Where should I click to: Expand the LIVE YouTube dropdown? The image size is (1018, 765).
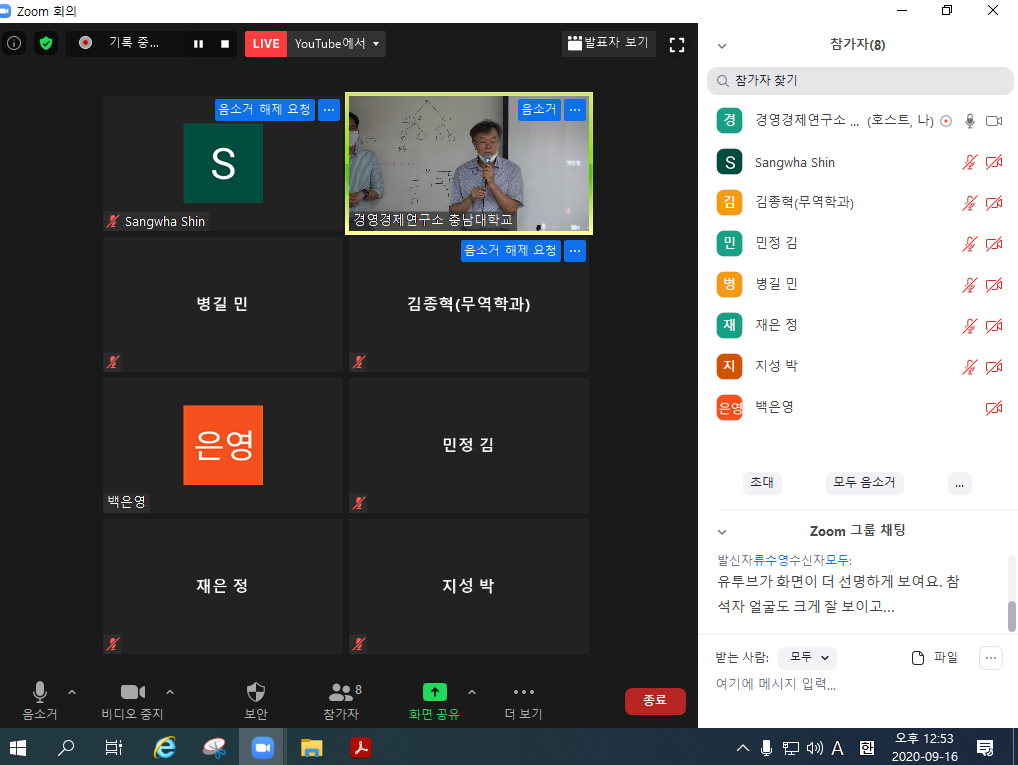pyautogui.click(x=375, y=44)
